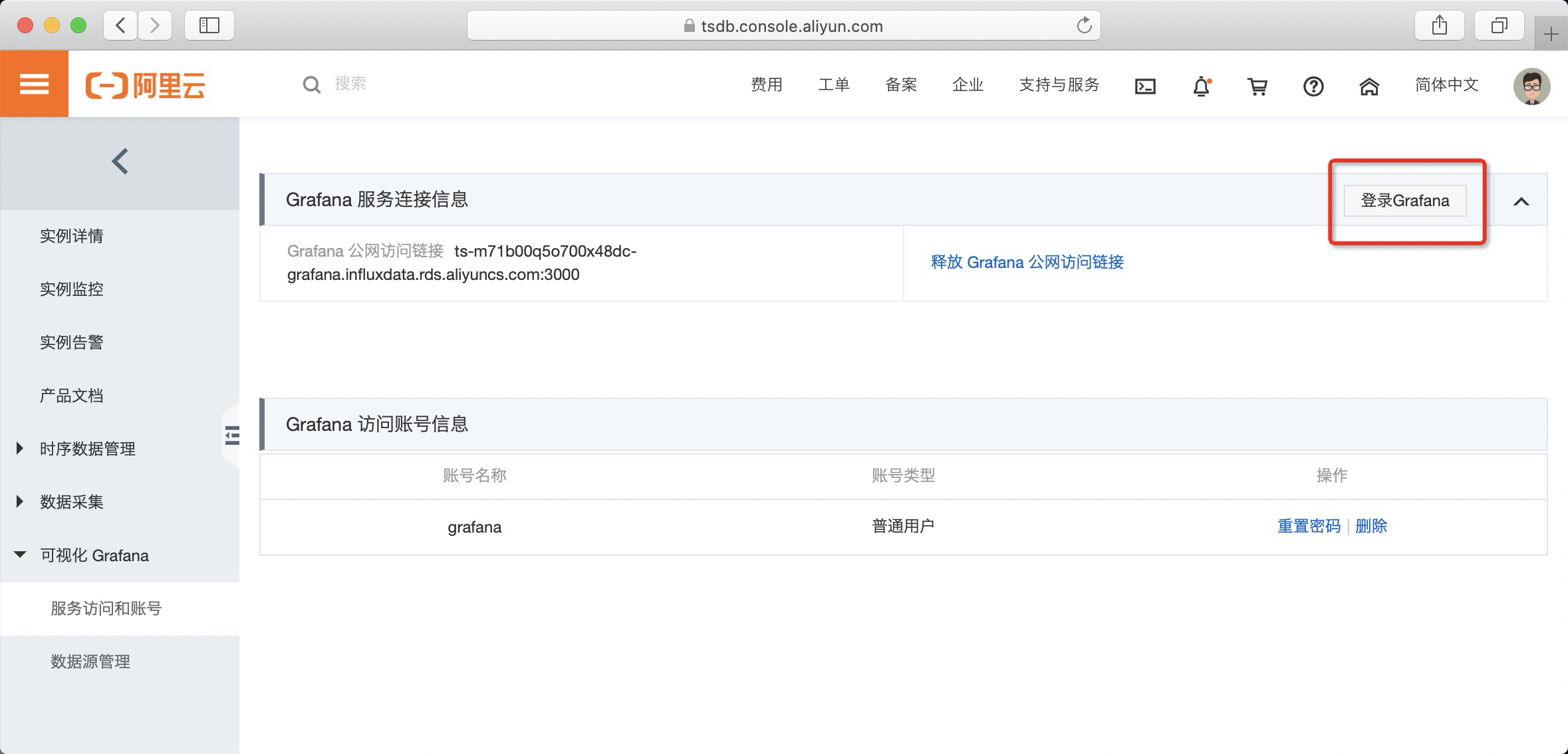Open the orange hamburger main menu

click(34, 84)
